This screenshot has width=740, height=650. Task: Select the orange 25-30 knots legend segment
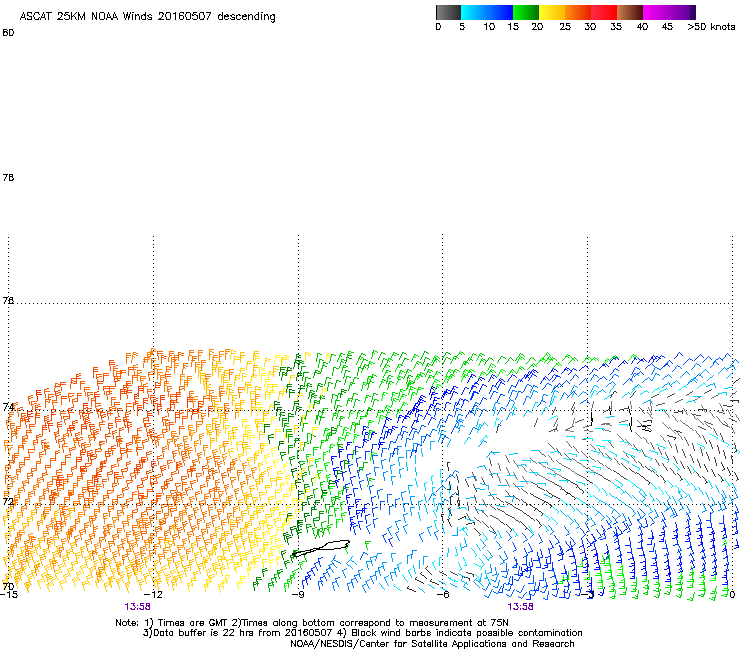578,12
